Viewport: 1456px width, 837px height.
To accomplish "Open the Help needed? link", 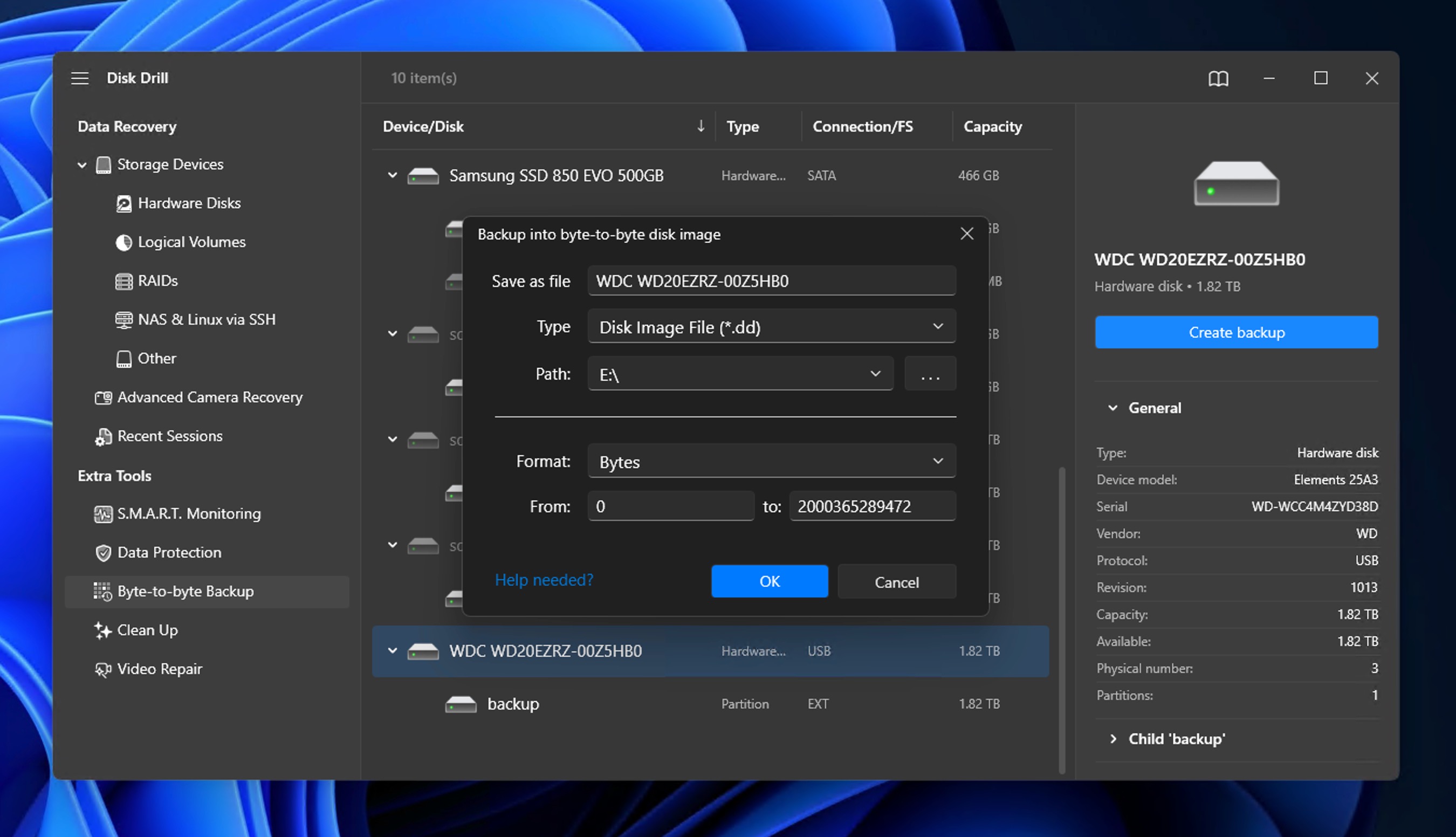I will [x=544, y=581].
